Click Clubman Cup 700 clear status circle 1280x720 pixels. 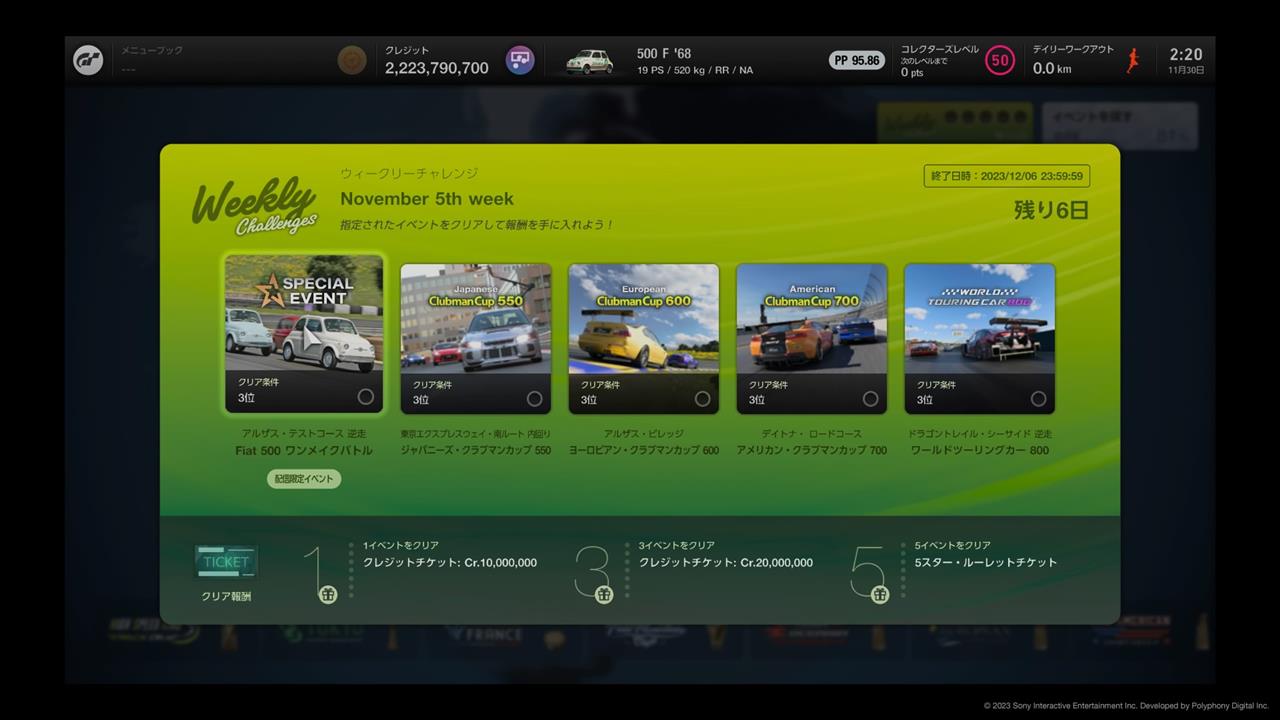871,399
